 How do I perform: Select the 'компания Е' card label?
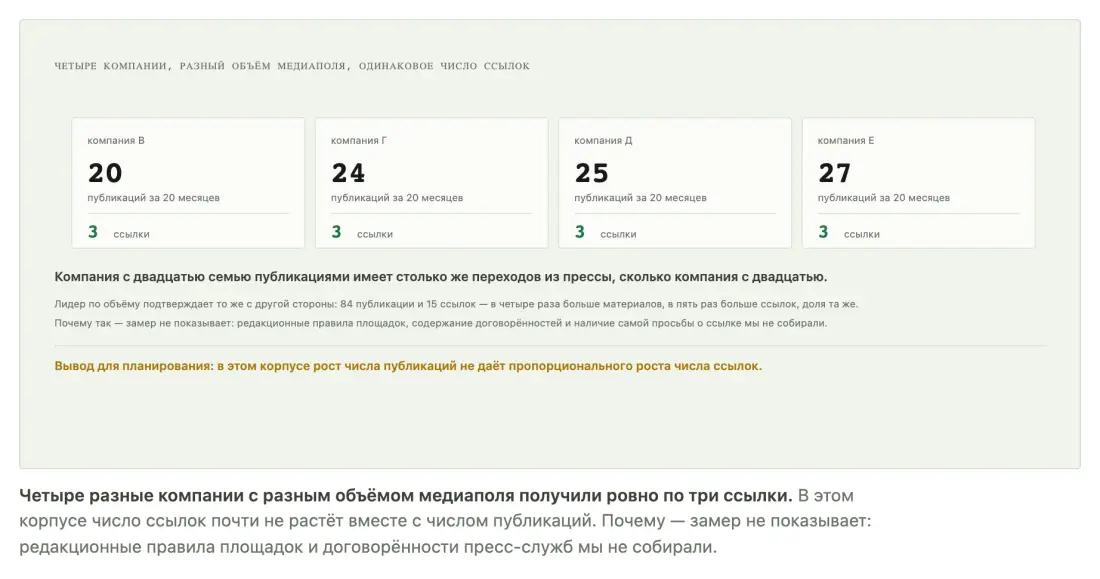pos(846,140)
